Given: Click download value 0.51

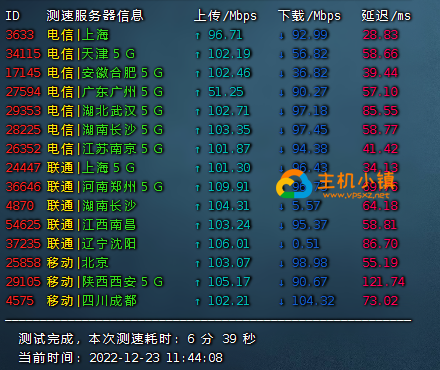Looking at the screenshot, I should (306, 244).
